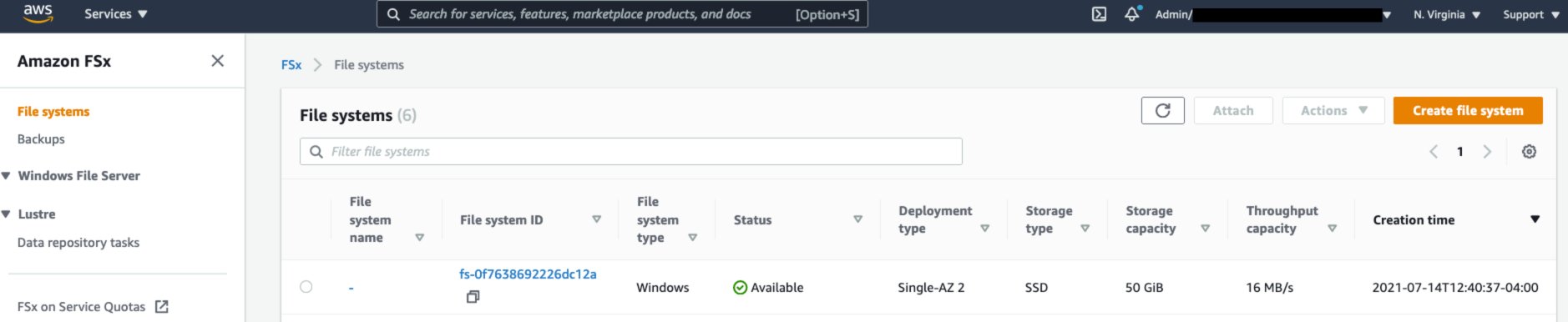This screenshot has height=322, width=1568.
Task: Click the 50 GiB storage capacity cell
Action: click(1144, 287)
